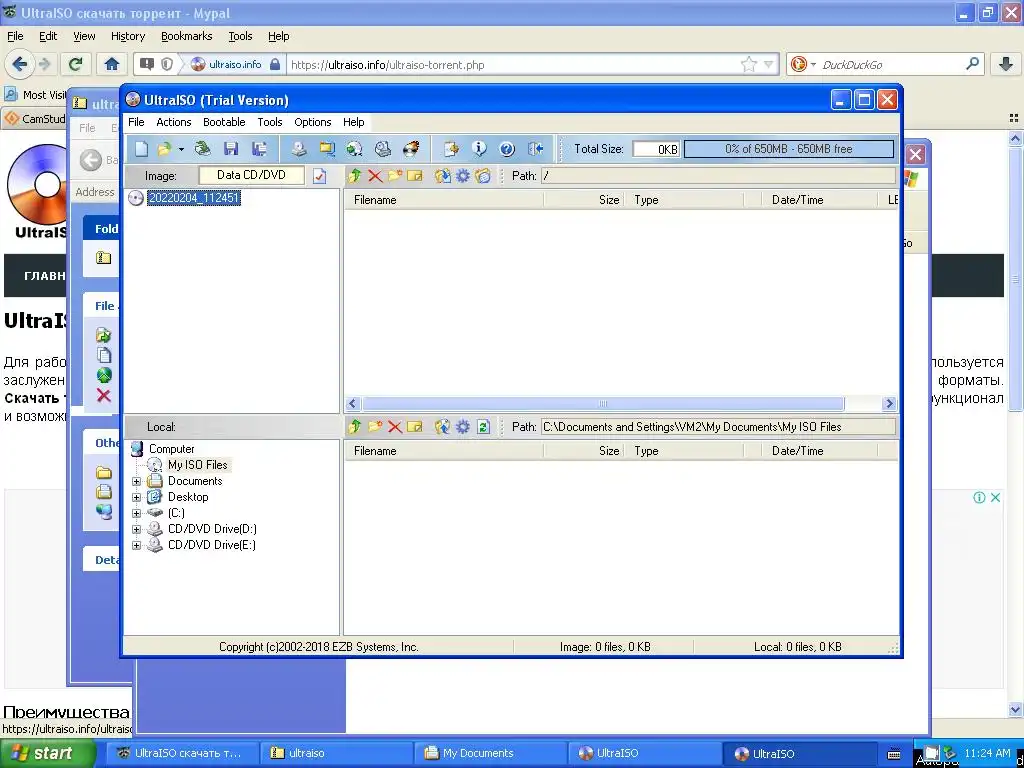Expand the CD/DVD Drive(D:) node
This screenshot has height=768, width=1024.
click(x=136, y=529)
